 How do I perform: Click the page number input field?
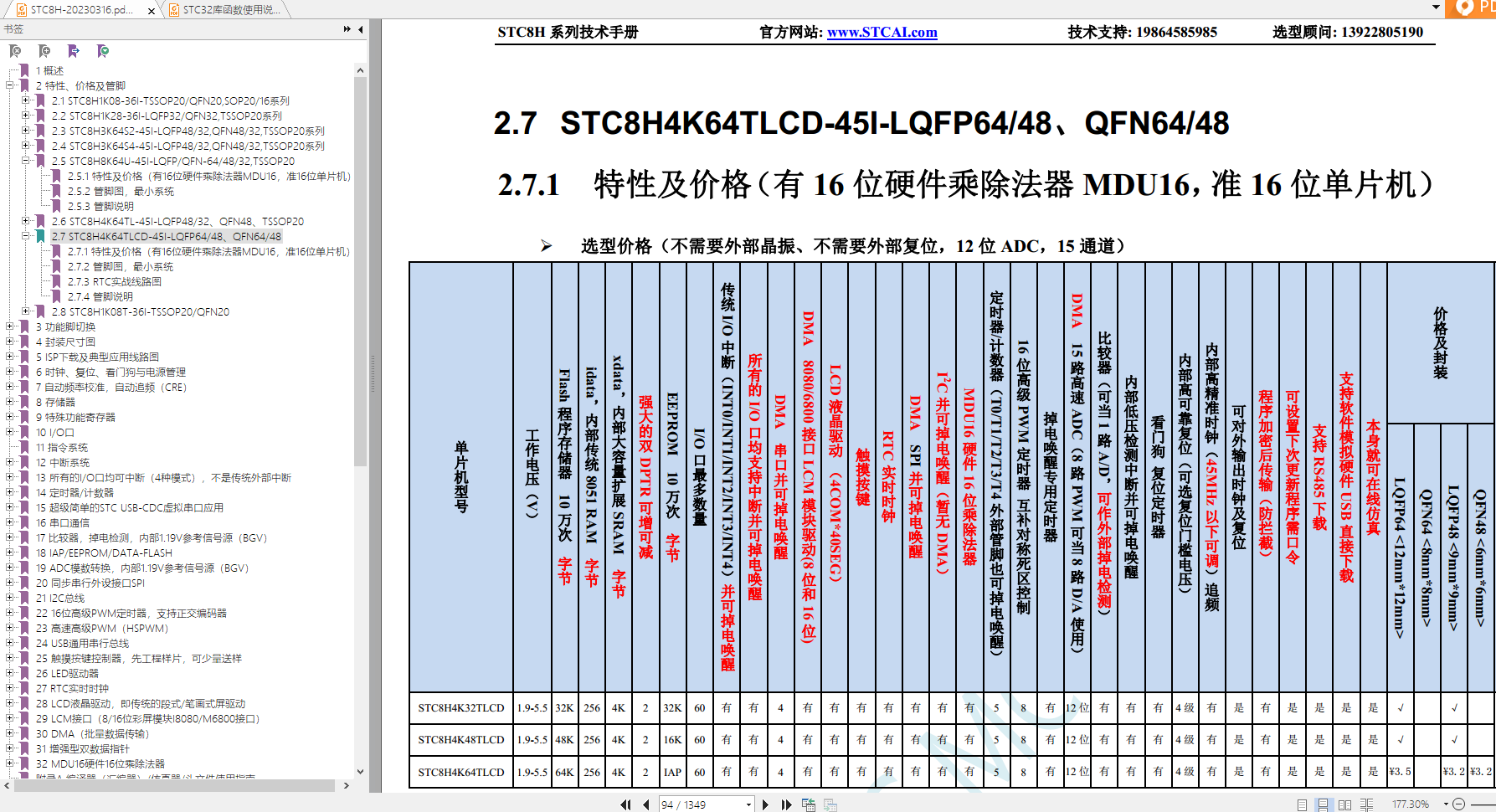[x=702, y=804]
